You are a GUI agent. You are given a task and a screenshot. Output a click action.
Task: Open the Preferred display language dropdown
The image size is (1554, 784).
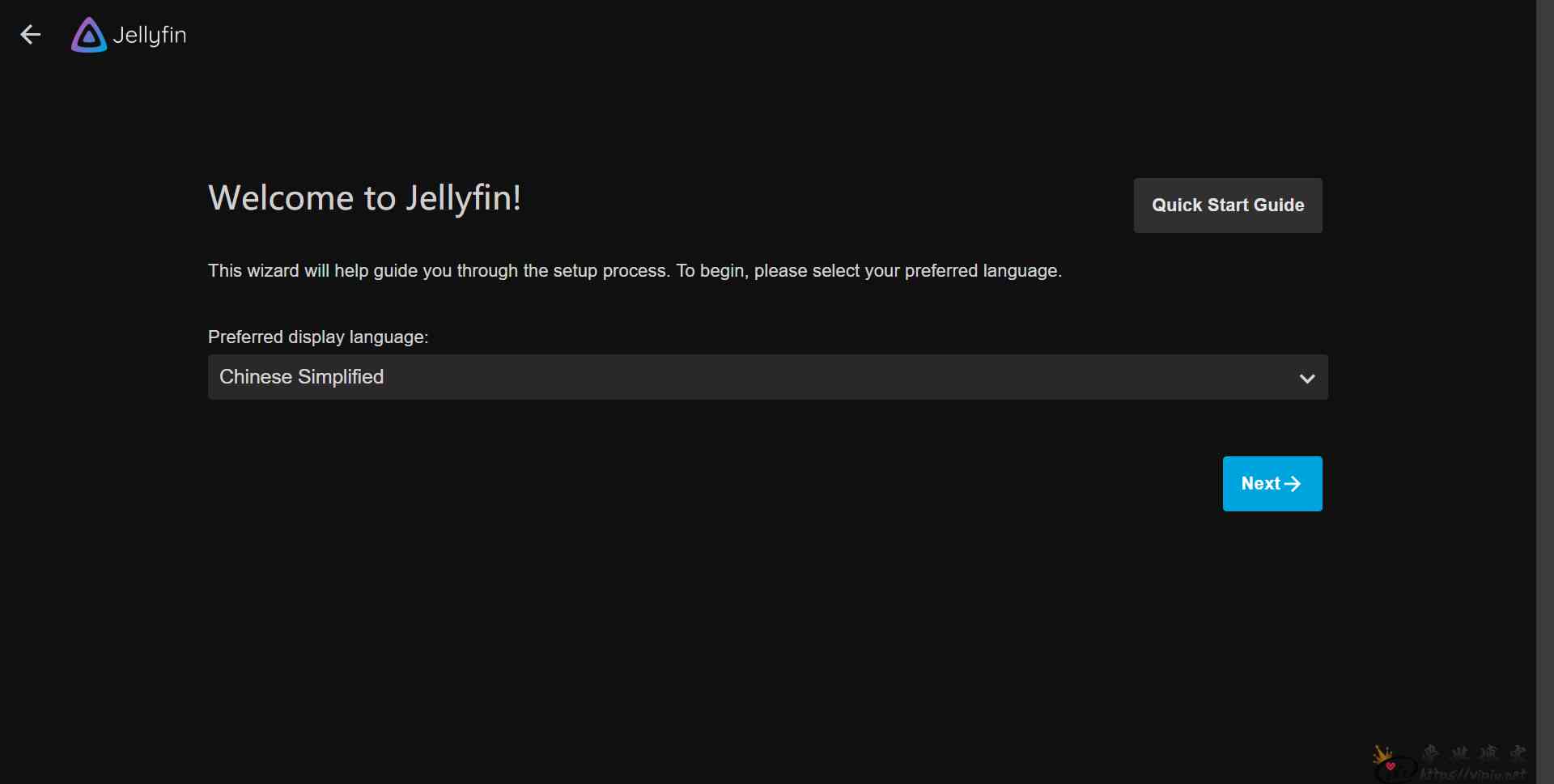pos(767,377)
